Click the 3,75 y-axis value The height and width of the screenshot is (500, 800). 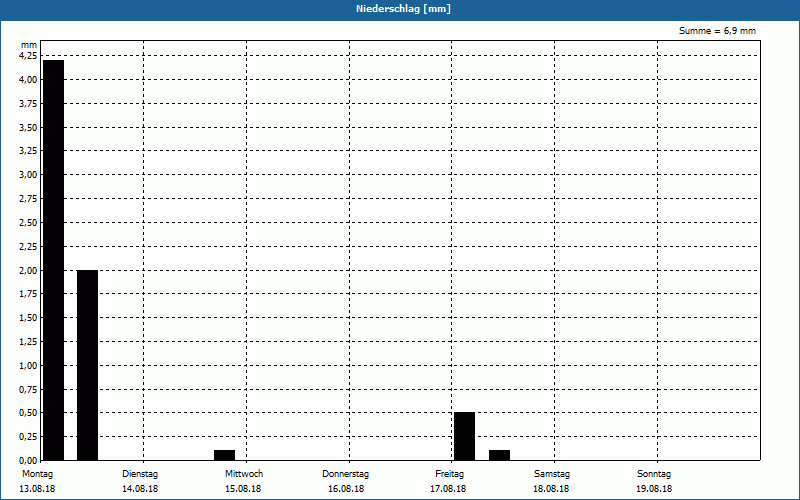click(x=28, y=104)
